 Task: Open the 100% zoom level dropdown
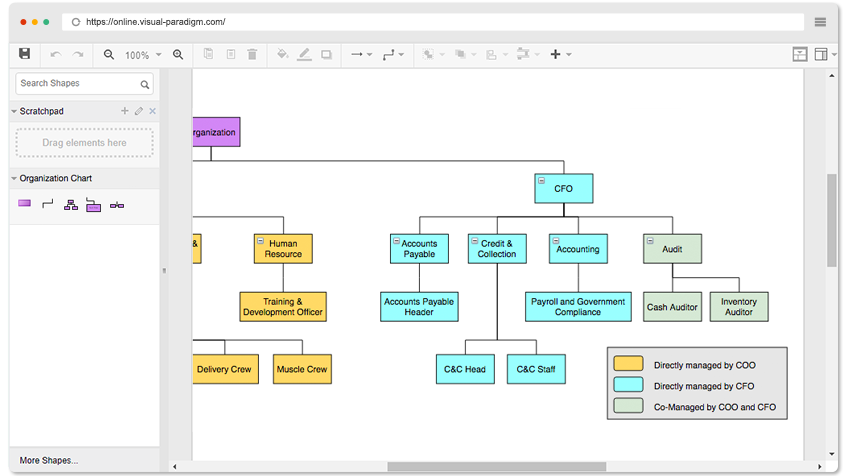(143, 55)
